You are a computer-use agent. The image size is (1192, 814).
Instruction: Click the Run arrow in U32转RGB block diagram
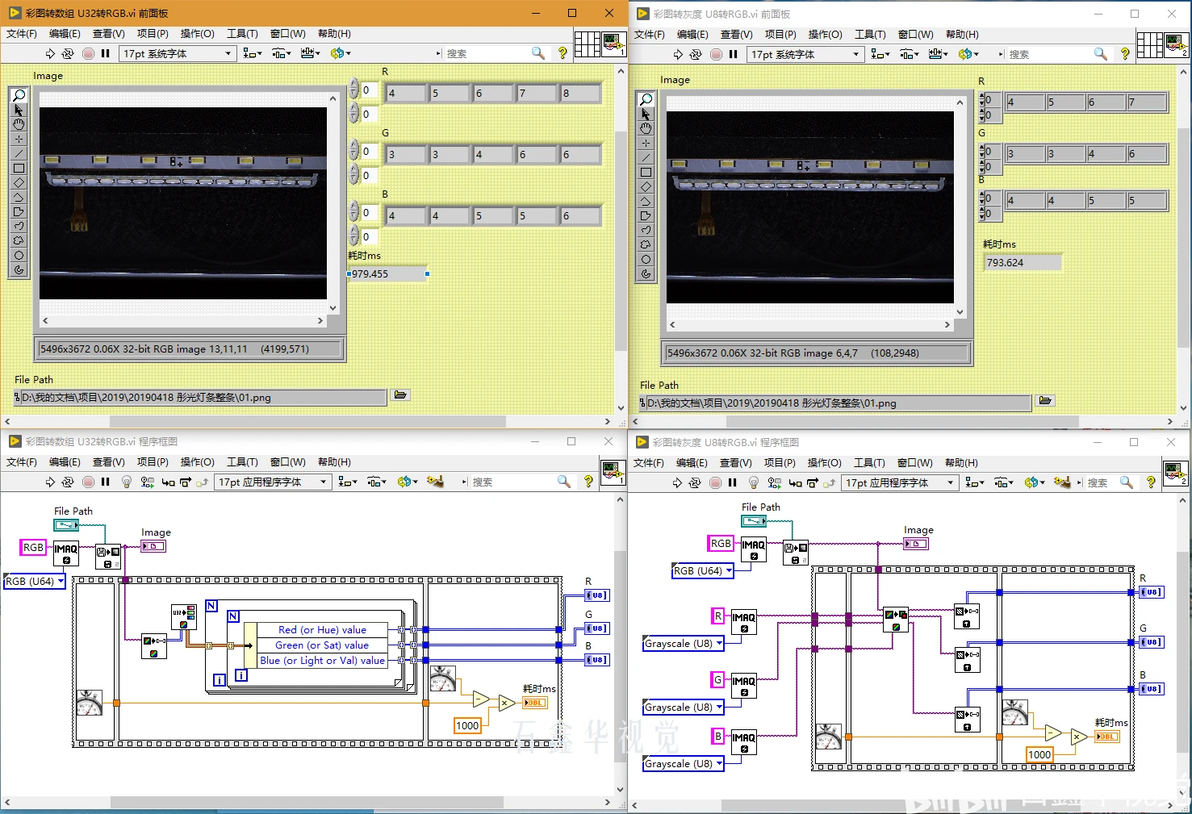click(50, 482)
